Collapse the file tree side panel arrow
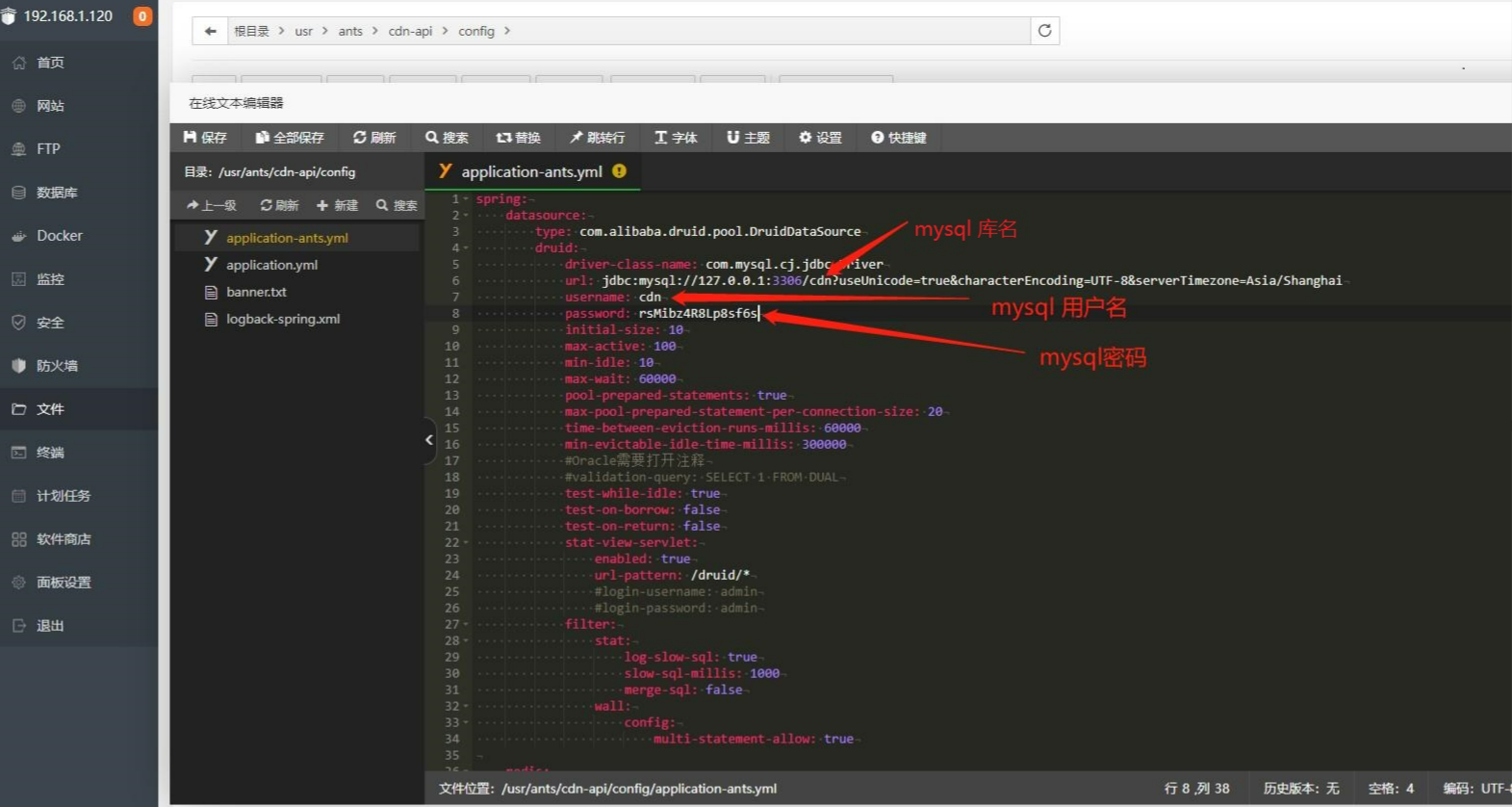The height and width of the screenshot is (807, 1512). 429,440
